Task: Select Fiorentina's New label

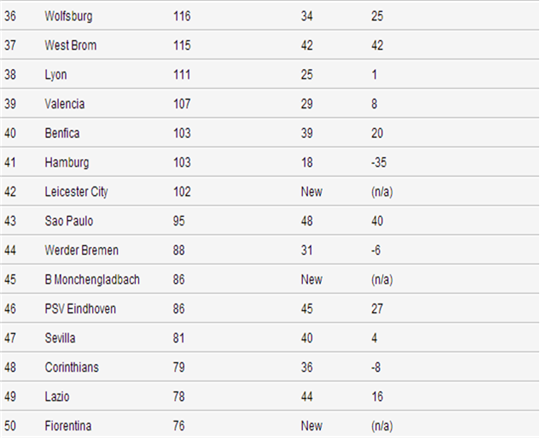Action: click(312, 426)
